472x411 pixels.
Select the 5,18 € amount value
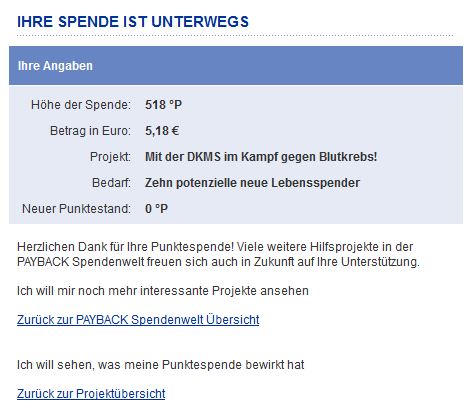click(x=162, y=131)
